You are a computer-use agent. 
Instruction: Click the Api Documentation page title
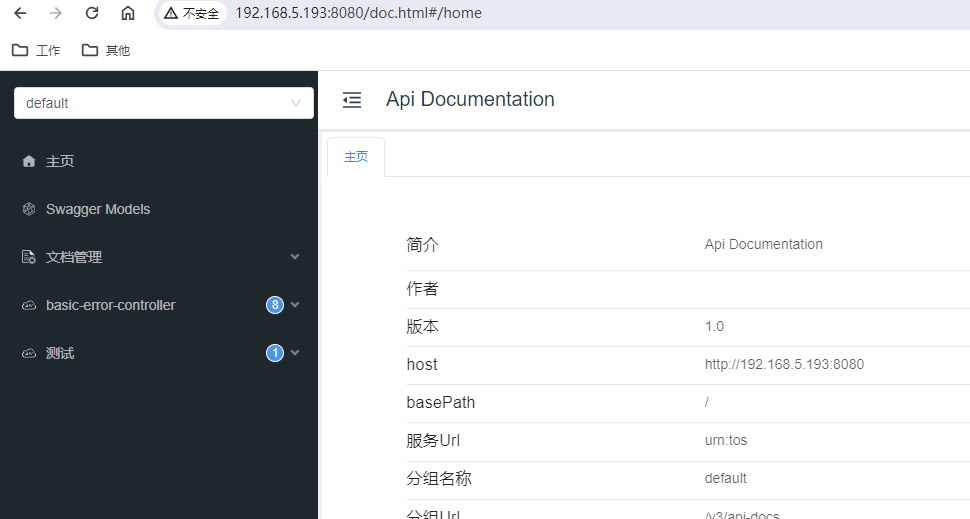click(x=470, y=99)
